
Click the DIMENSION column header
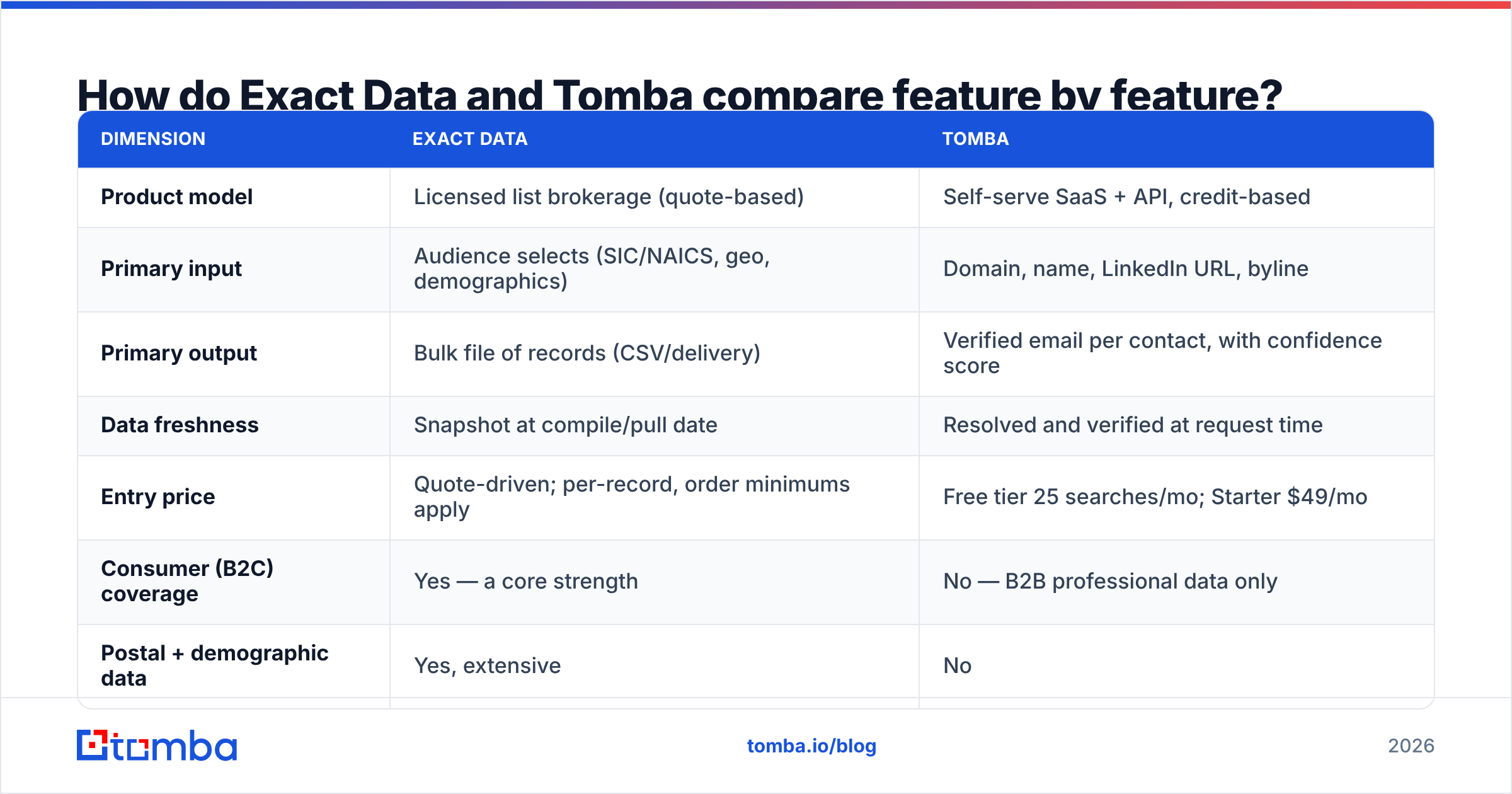point(153,139)
